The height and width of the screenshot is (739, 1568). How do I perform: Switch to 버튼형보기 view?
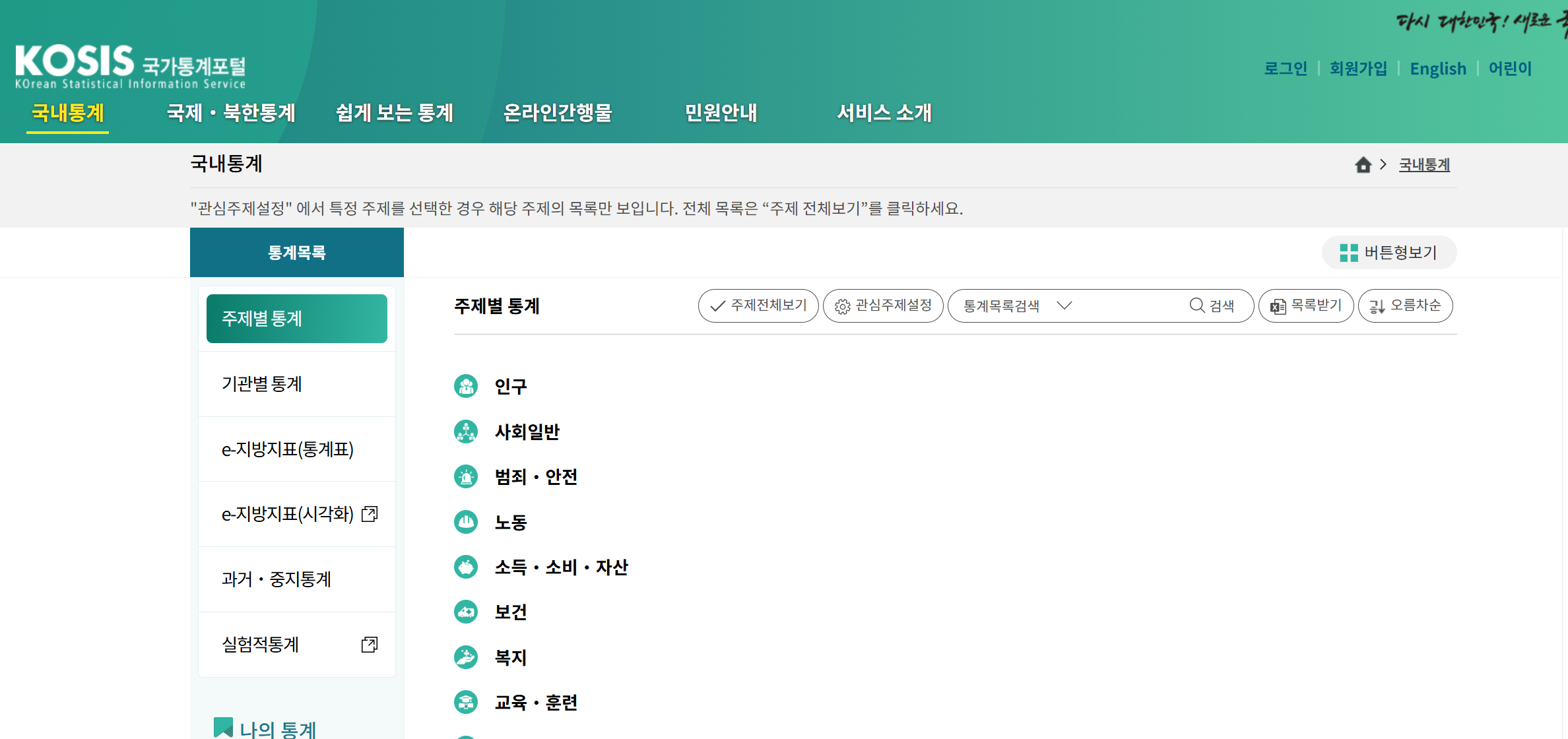(1389, 253)
